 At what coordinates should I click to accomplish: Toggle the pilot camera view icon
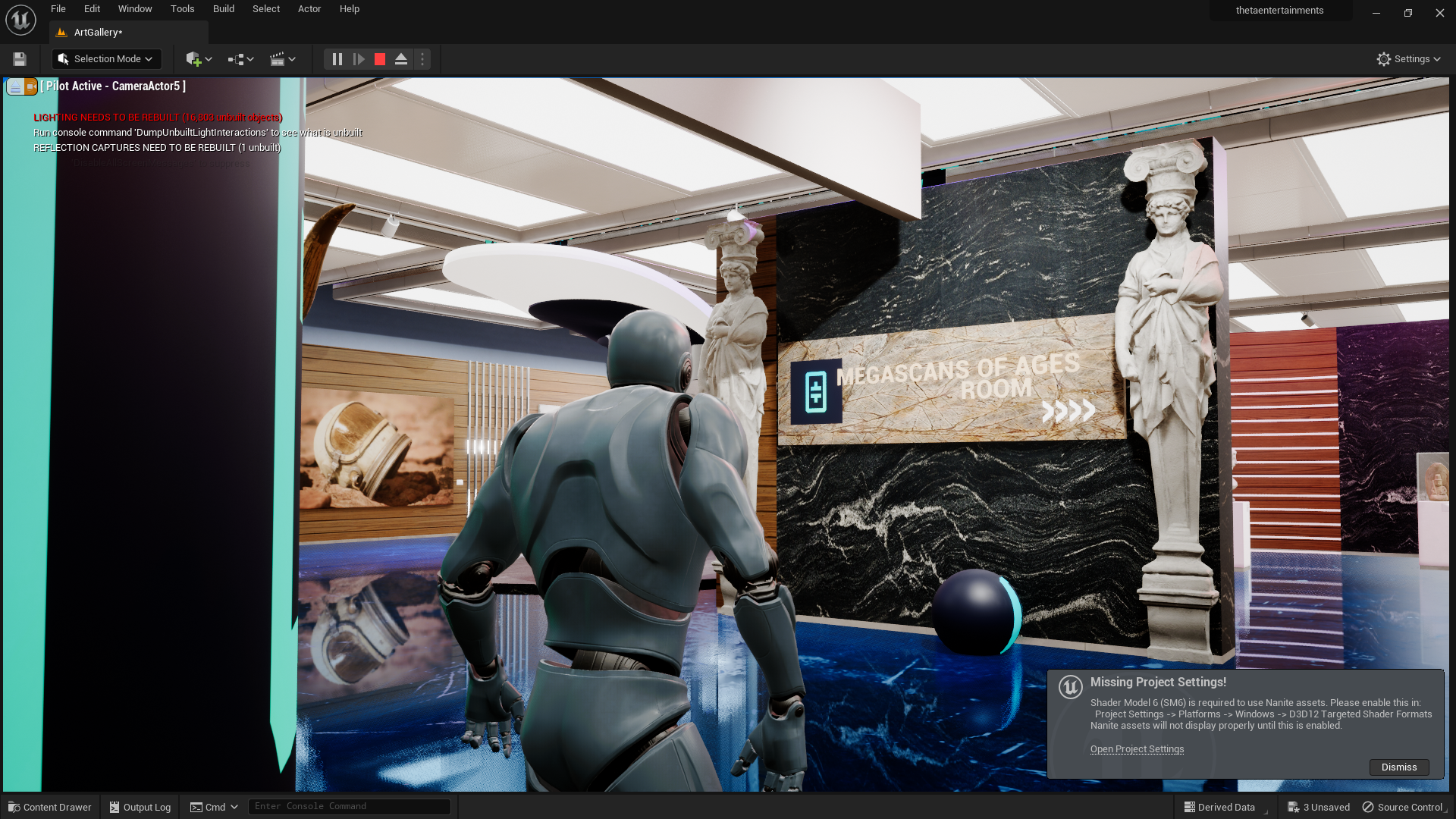click(31, 87)
